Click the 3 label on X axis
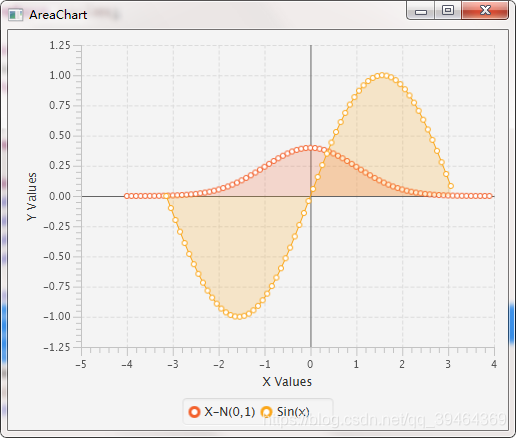Viewport: 516px width, 438px height. [x=448, y=364]
